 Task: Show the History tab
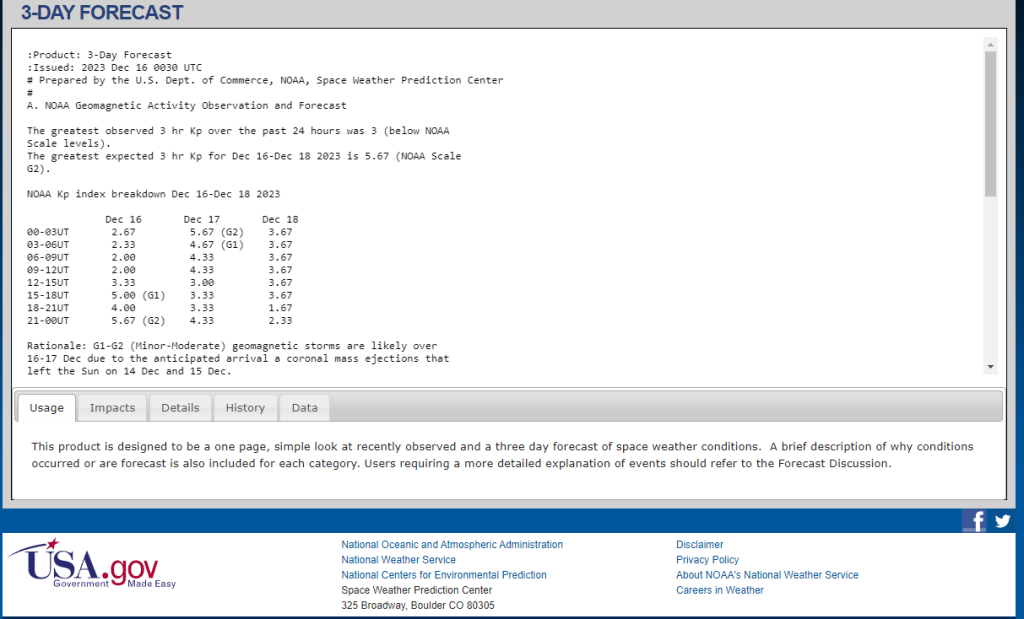(x=245, y=407)
